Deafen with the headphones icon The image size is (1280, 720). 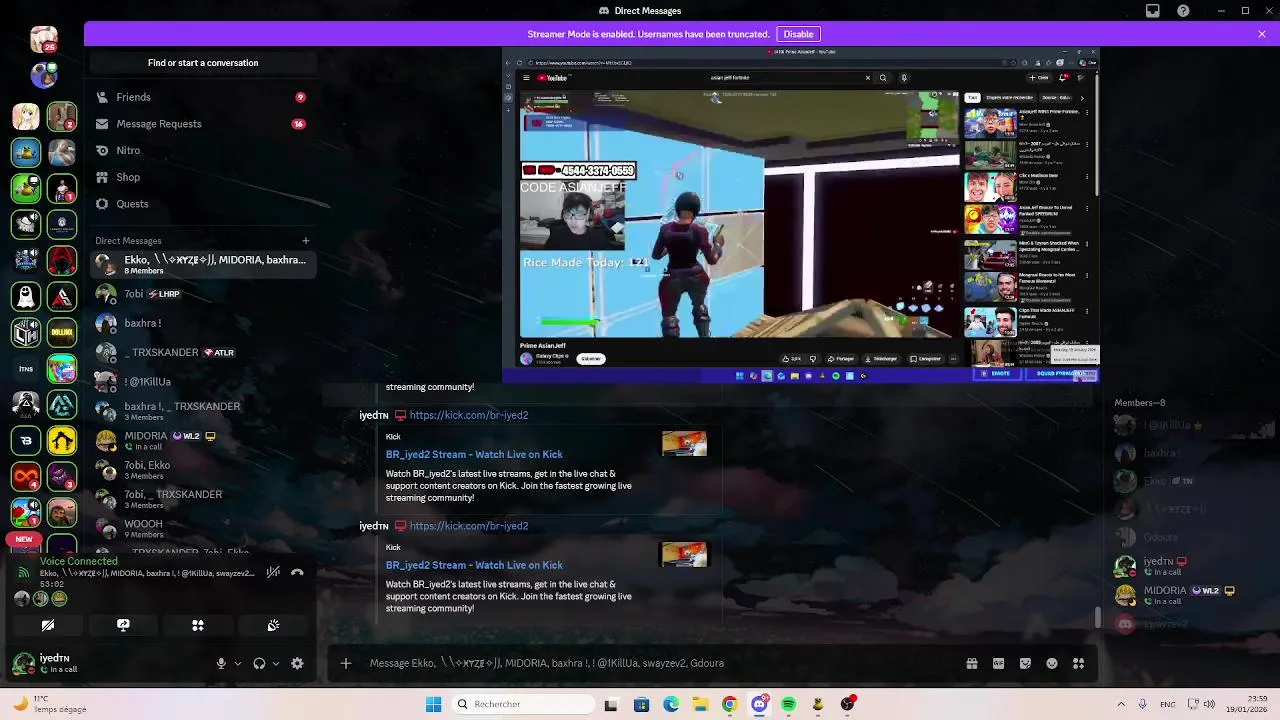[259, 663]
